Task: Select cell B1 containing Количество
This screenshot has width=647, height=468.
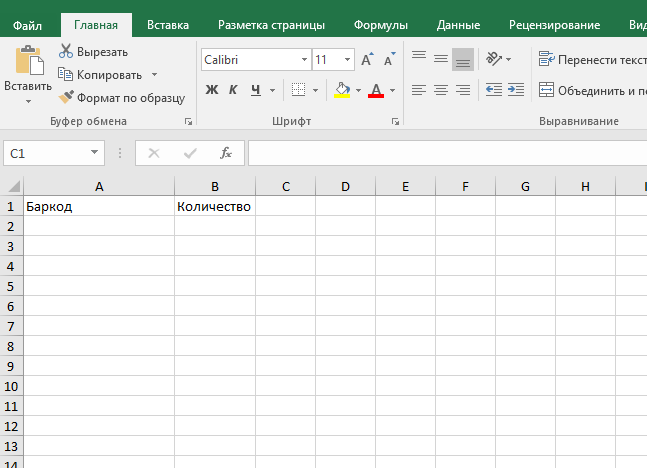Action: [x=215, y=206]
